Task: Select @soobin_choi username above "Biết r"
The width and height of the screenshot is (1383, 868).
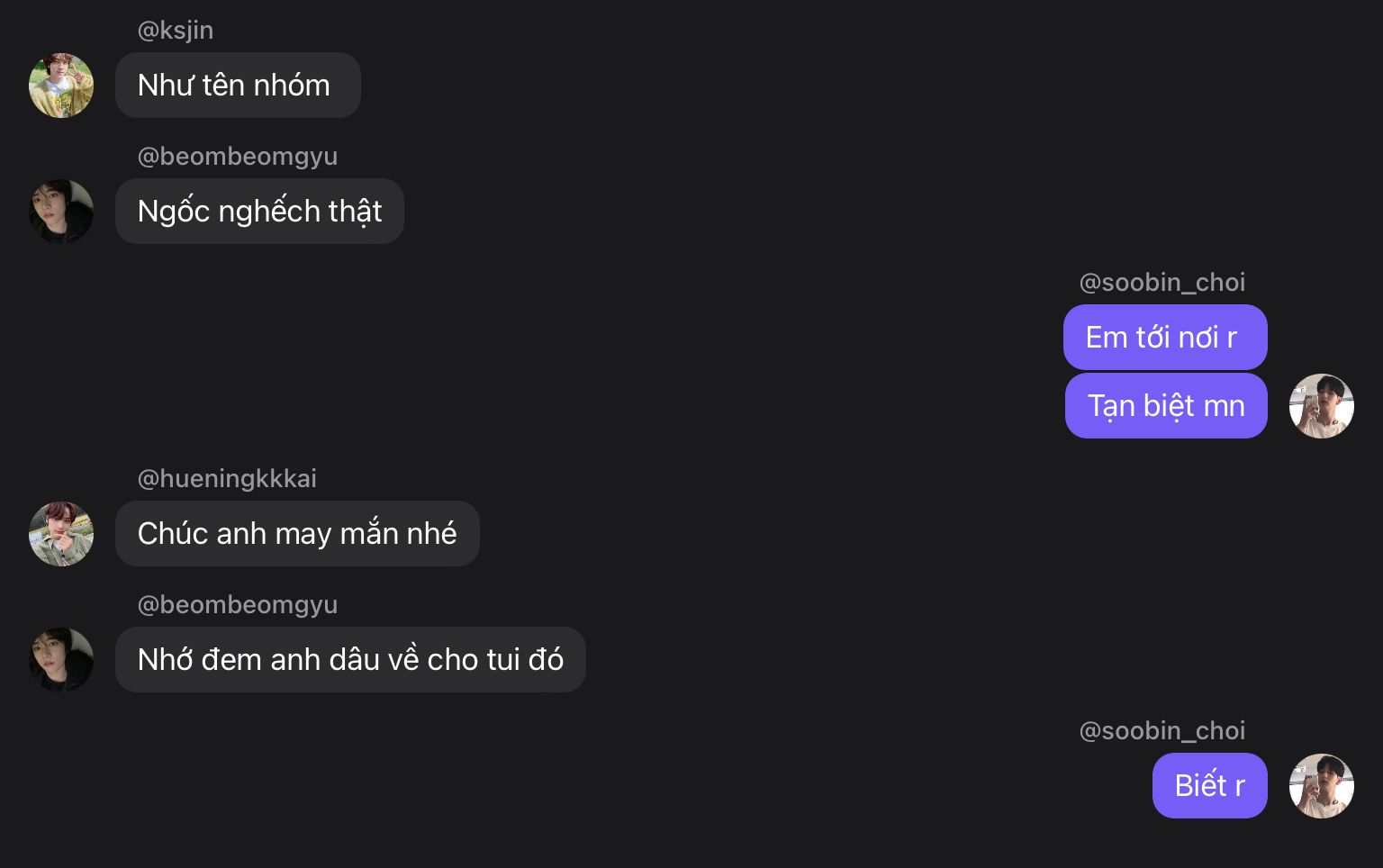Action: point(1162,731)
